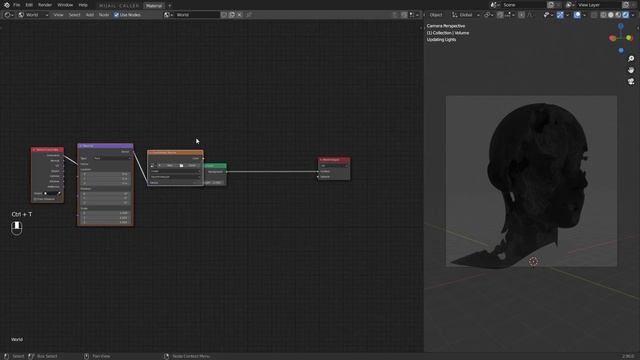Select the red World Output node header
This screenshot has height=360, width=640.
tap(334, 160)
